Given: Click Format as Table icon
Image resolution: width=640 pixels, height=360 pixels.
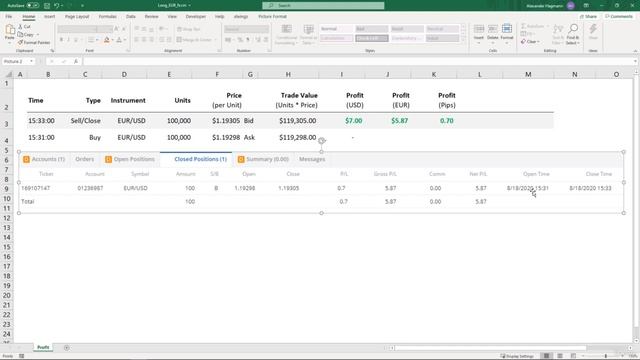Looking at the screenshot, I should 309,29.
